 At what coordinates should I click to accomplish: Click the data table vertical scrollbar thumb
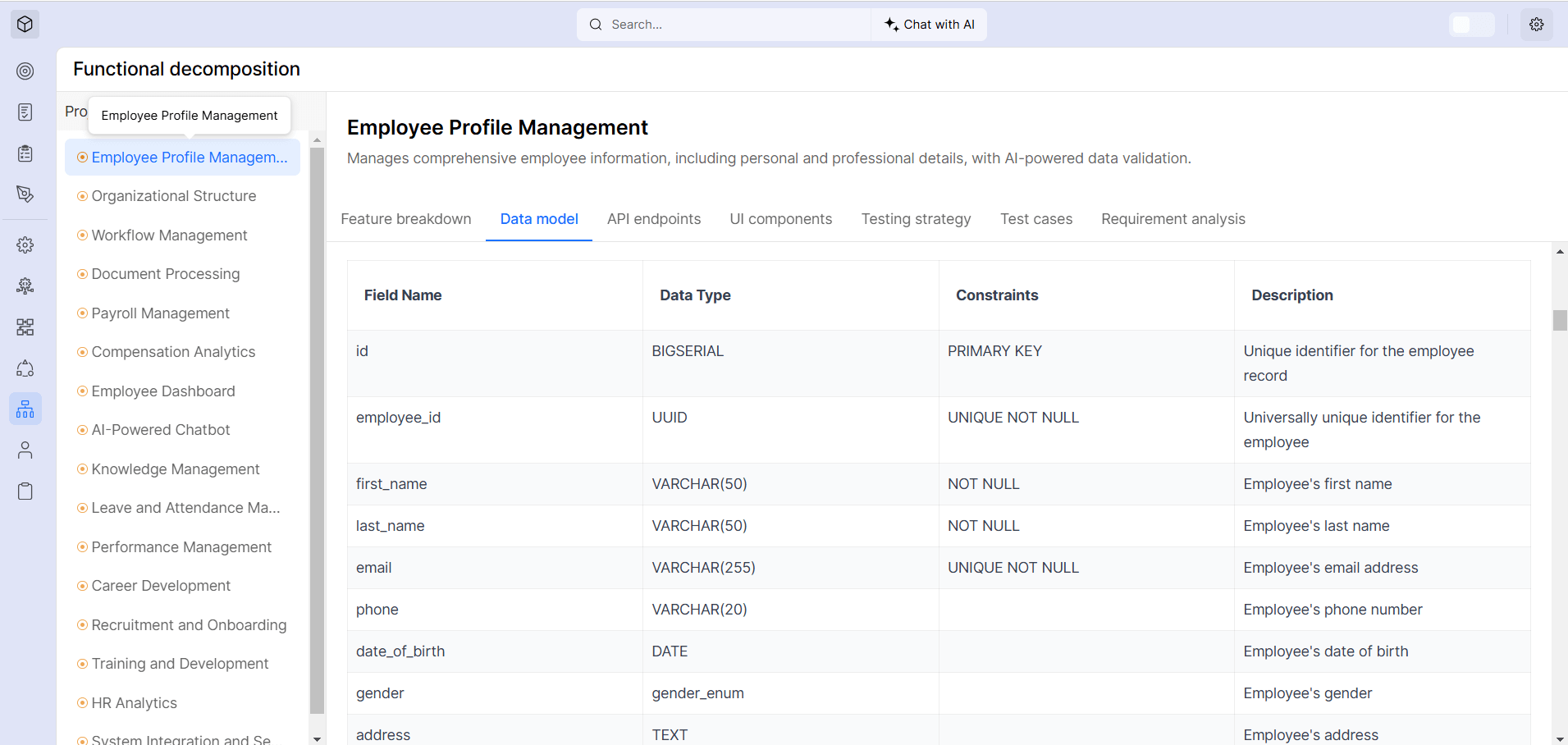1559,320
